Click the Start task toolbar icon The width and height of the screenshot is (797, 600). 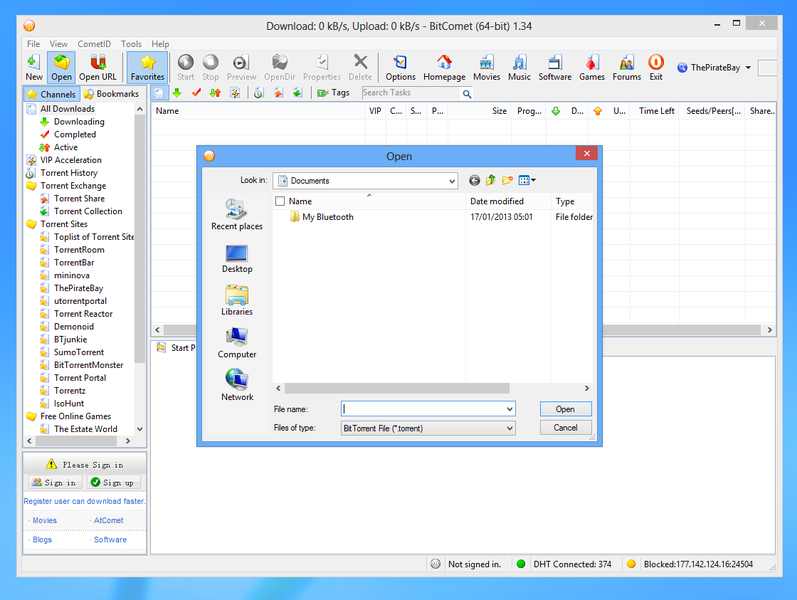(186, 67)
